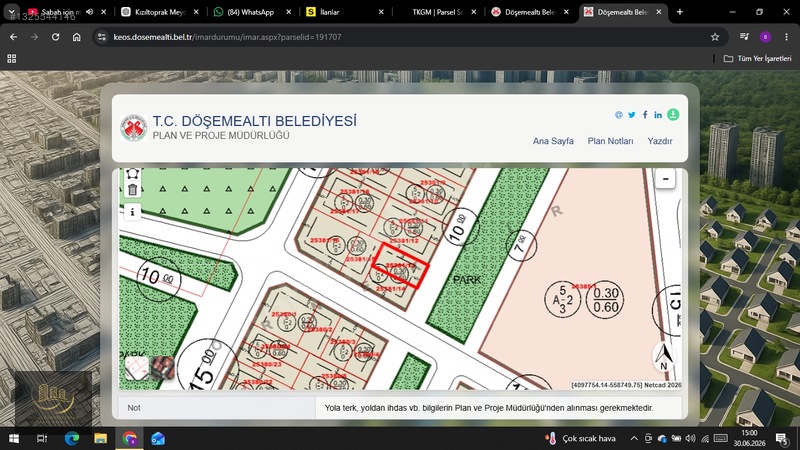Open the apps grid in bookmarks bar
The height and width of the screenshot is (450, 800).
[x=12, y=59]
